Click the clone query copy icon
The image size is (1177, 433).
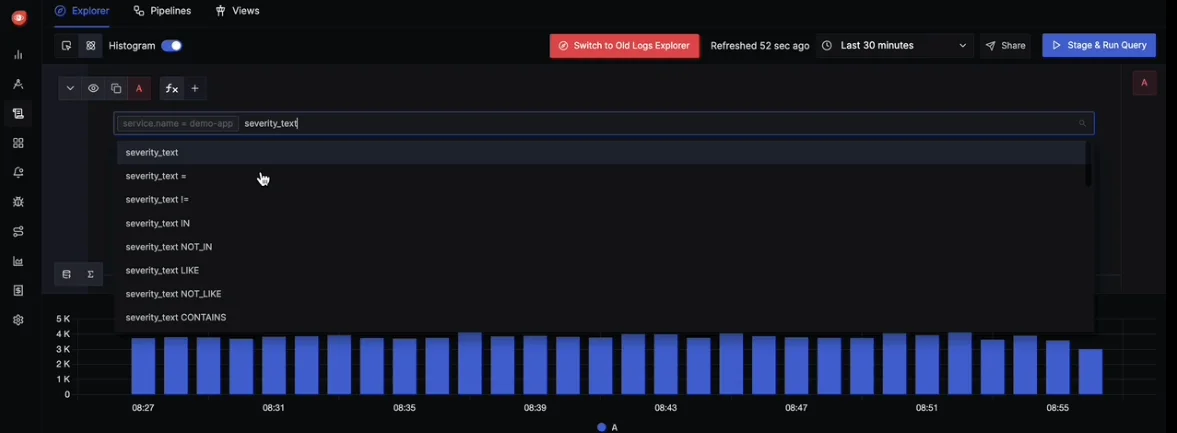tap(116, 89)
